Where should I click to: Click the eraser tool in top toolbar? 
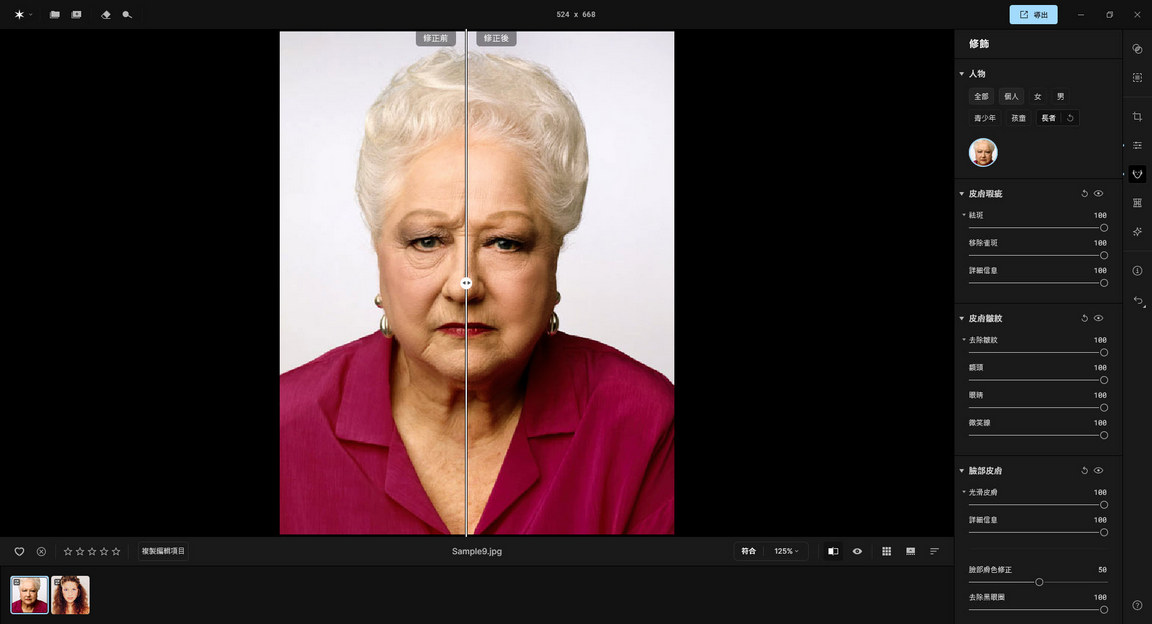pos(106,15)
